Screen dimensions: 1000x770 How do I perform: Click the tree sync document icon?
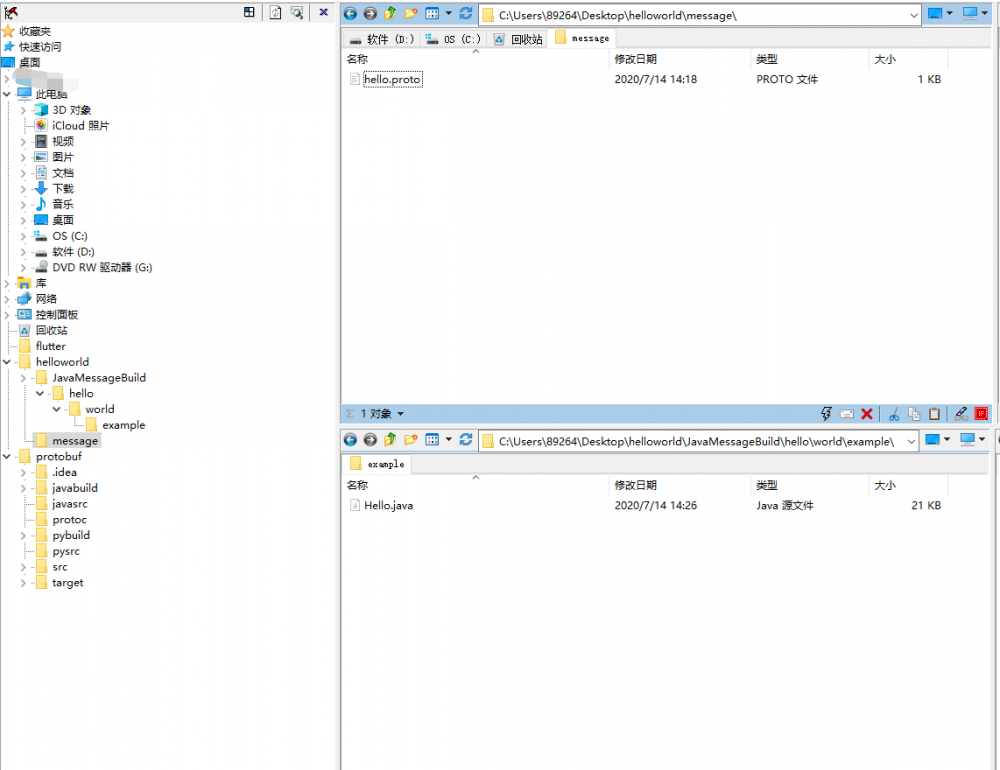(276, 12)
